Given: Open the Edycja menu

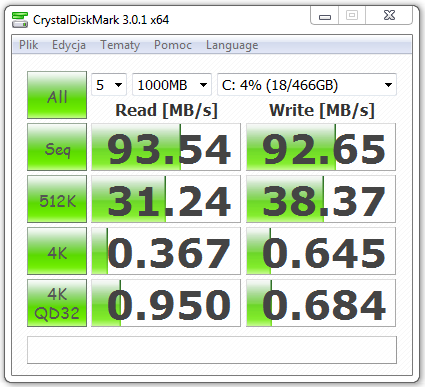Looking at the screenshot, I should pos(69,45).
